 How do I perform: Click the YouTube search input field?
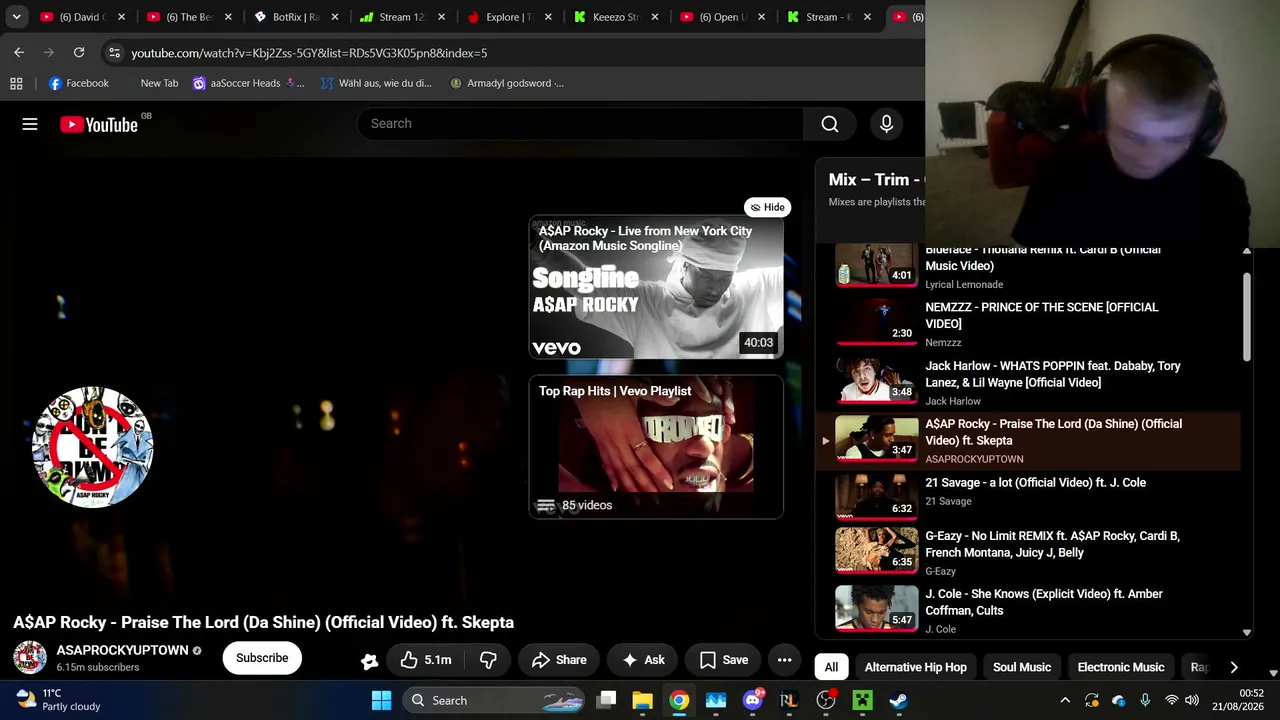[x=580, y=124]
